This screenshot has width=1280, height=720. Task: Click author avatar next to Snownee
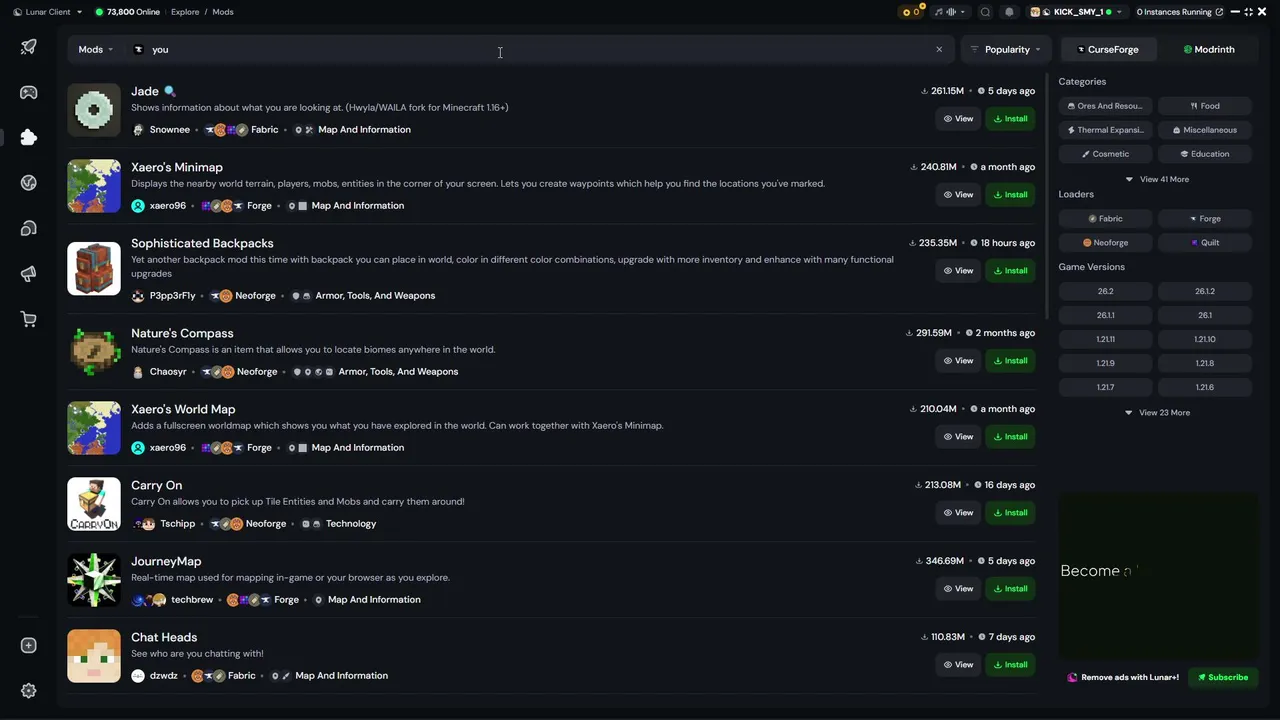[x=138, y=130]
